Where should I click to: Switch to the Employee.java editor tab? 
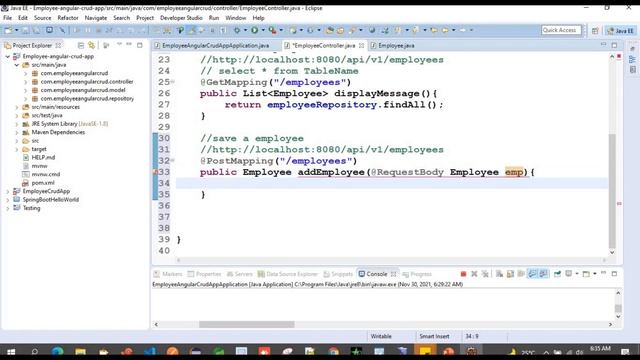(396, 45)
